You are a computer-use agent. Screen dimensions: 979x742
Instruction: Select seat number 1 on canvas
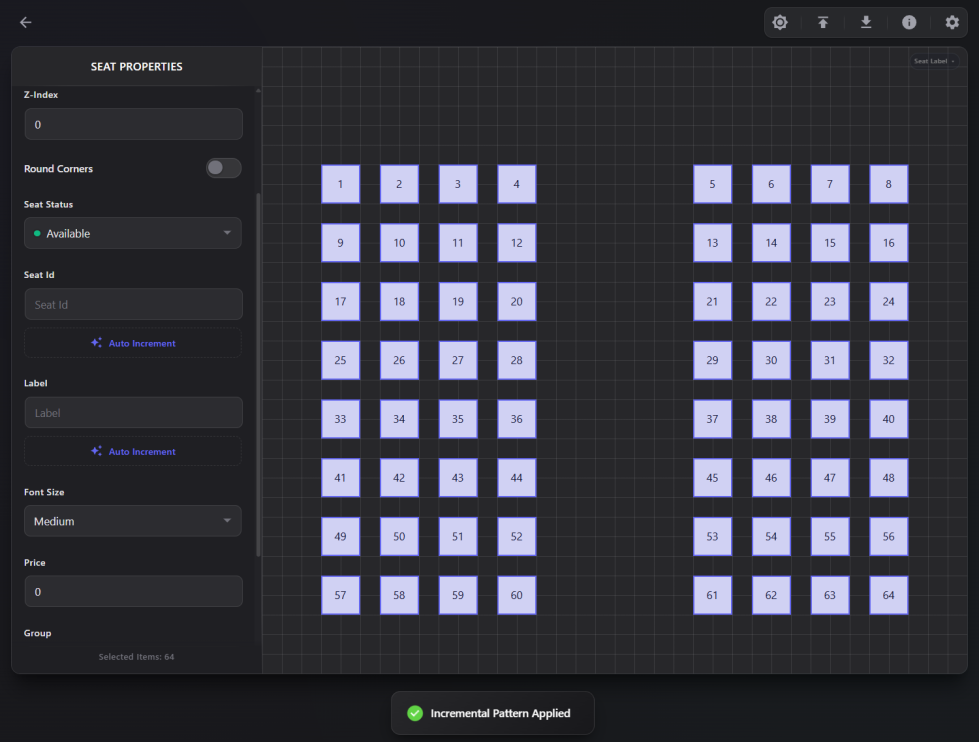tap(340, 184)
